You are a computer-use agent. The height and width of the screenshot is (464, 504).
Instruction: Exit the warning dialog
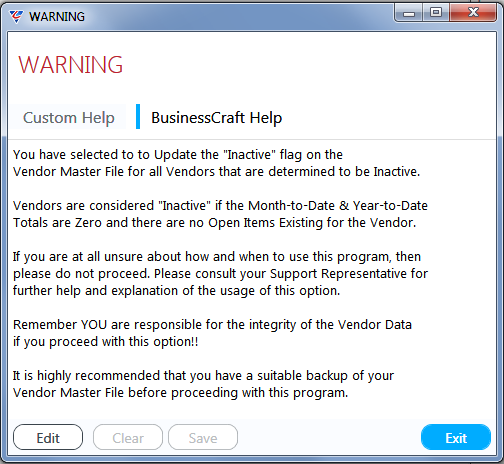click(456, 437)
